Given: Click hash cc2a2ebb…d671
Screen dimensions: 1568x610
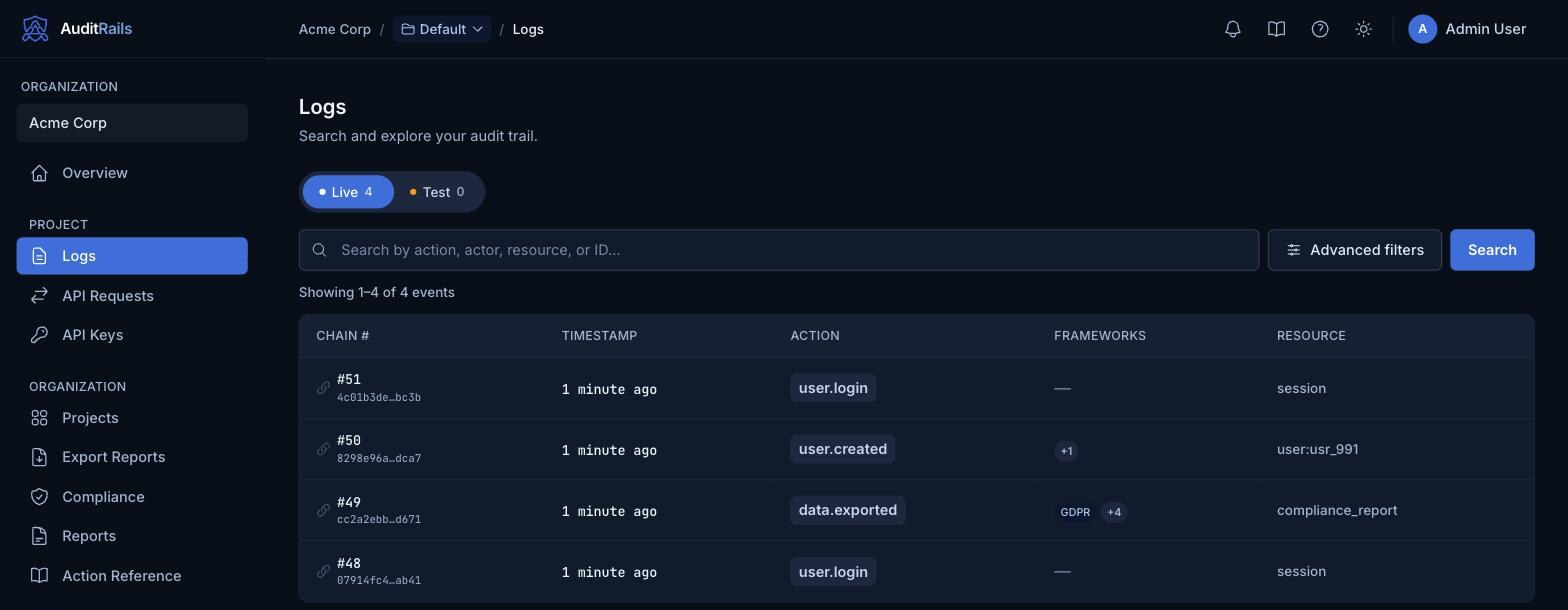Looking at the screenshot, I should coord(379,519).
